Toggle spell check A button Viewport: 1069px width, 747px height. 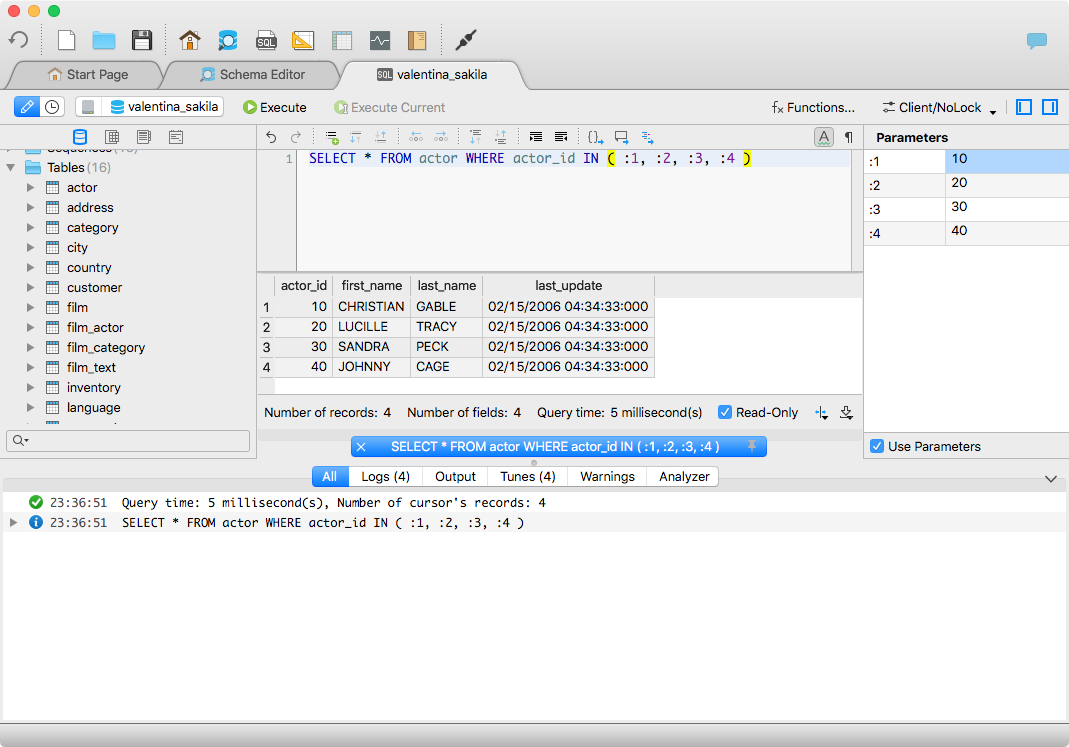[824, 137]
